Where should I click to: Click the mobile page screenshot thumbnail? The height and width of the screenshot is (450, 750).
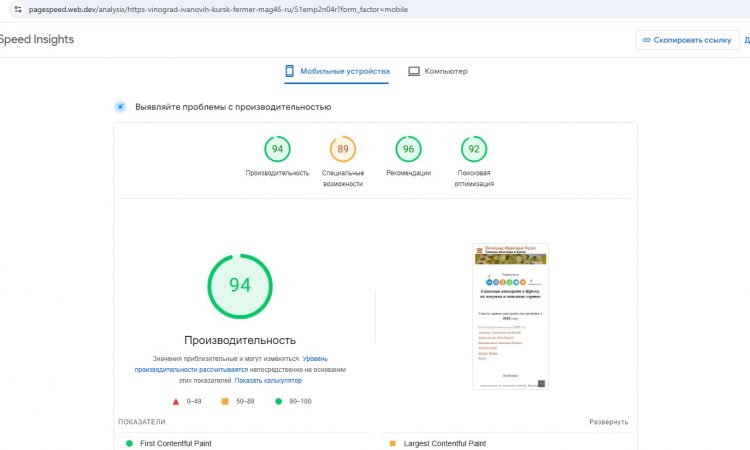point(510,316)
